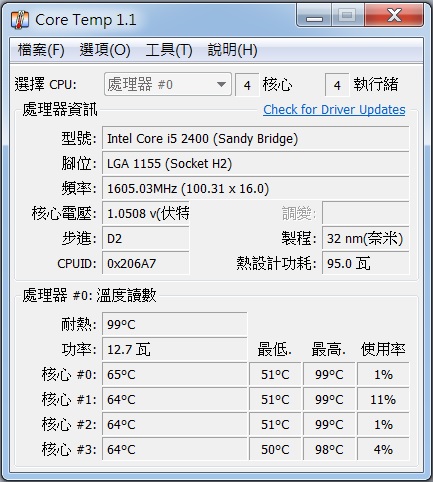
Task: Minimize the Core Temp window
Action: point(314,16)
